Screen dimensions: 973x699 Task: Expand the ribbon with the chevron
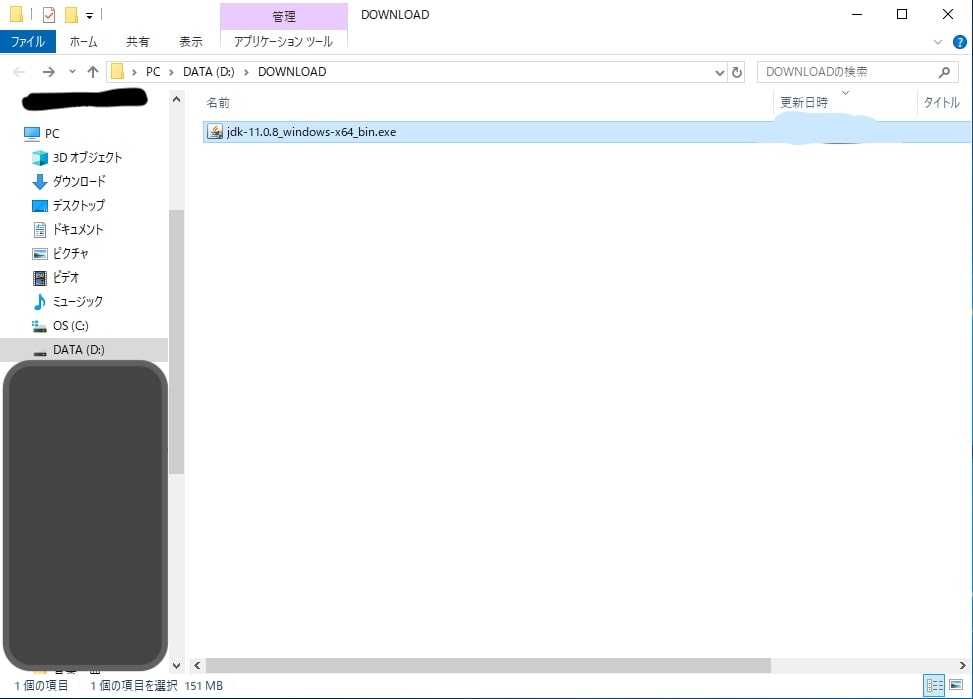click(938, 42)
